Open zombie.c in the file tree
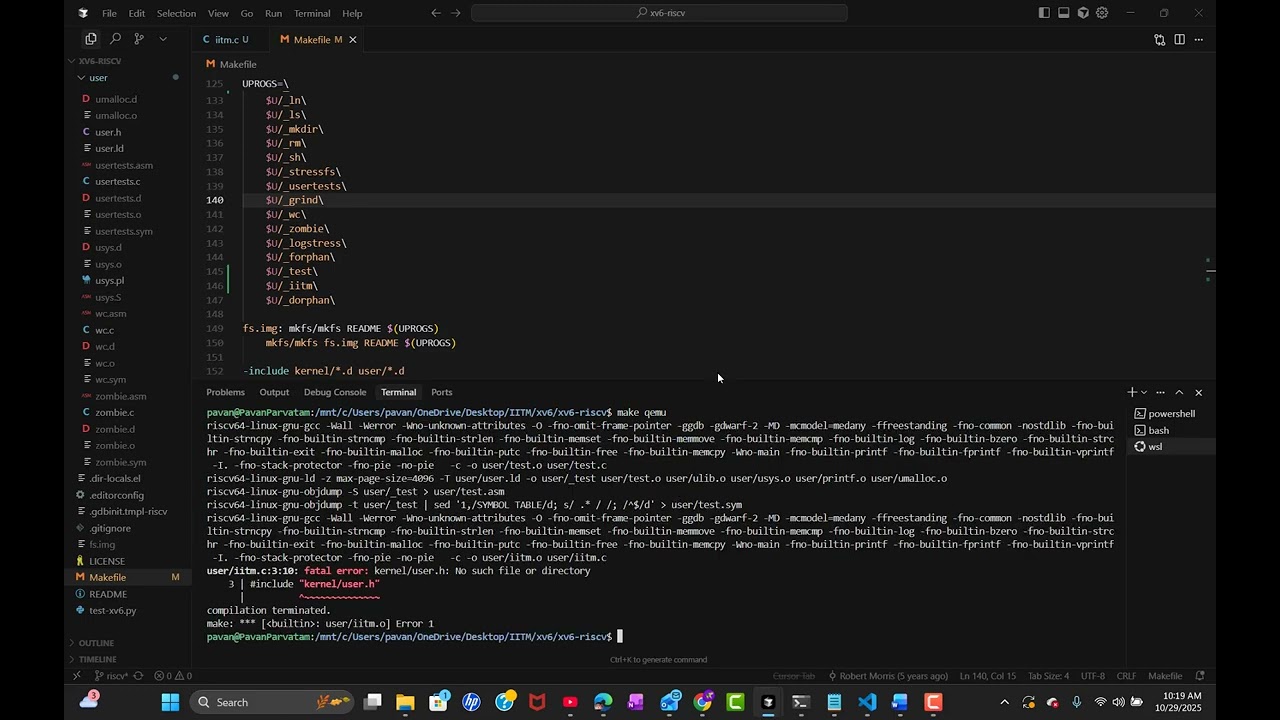 point(114,412)
